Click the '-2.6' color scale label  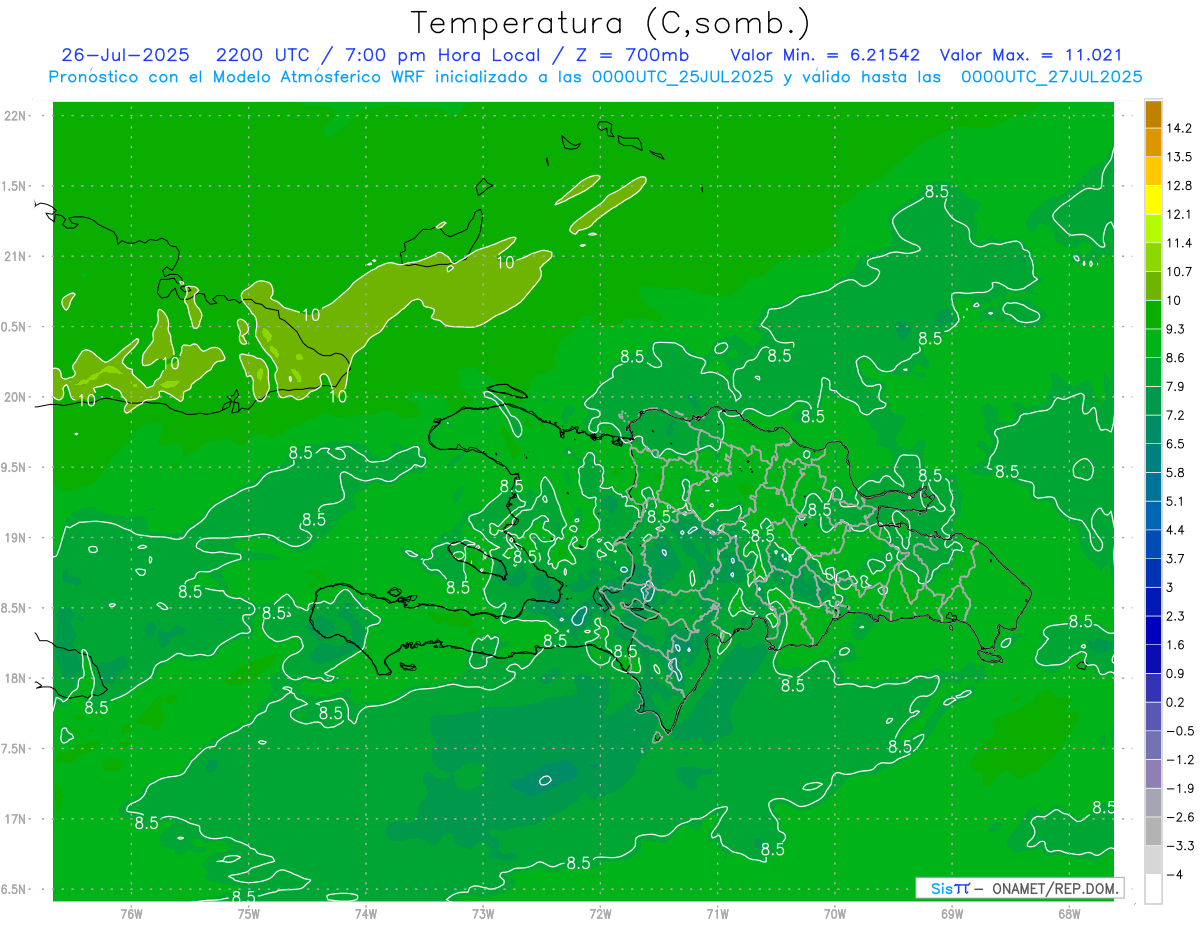coord(1179,817)
